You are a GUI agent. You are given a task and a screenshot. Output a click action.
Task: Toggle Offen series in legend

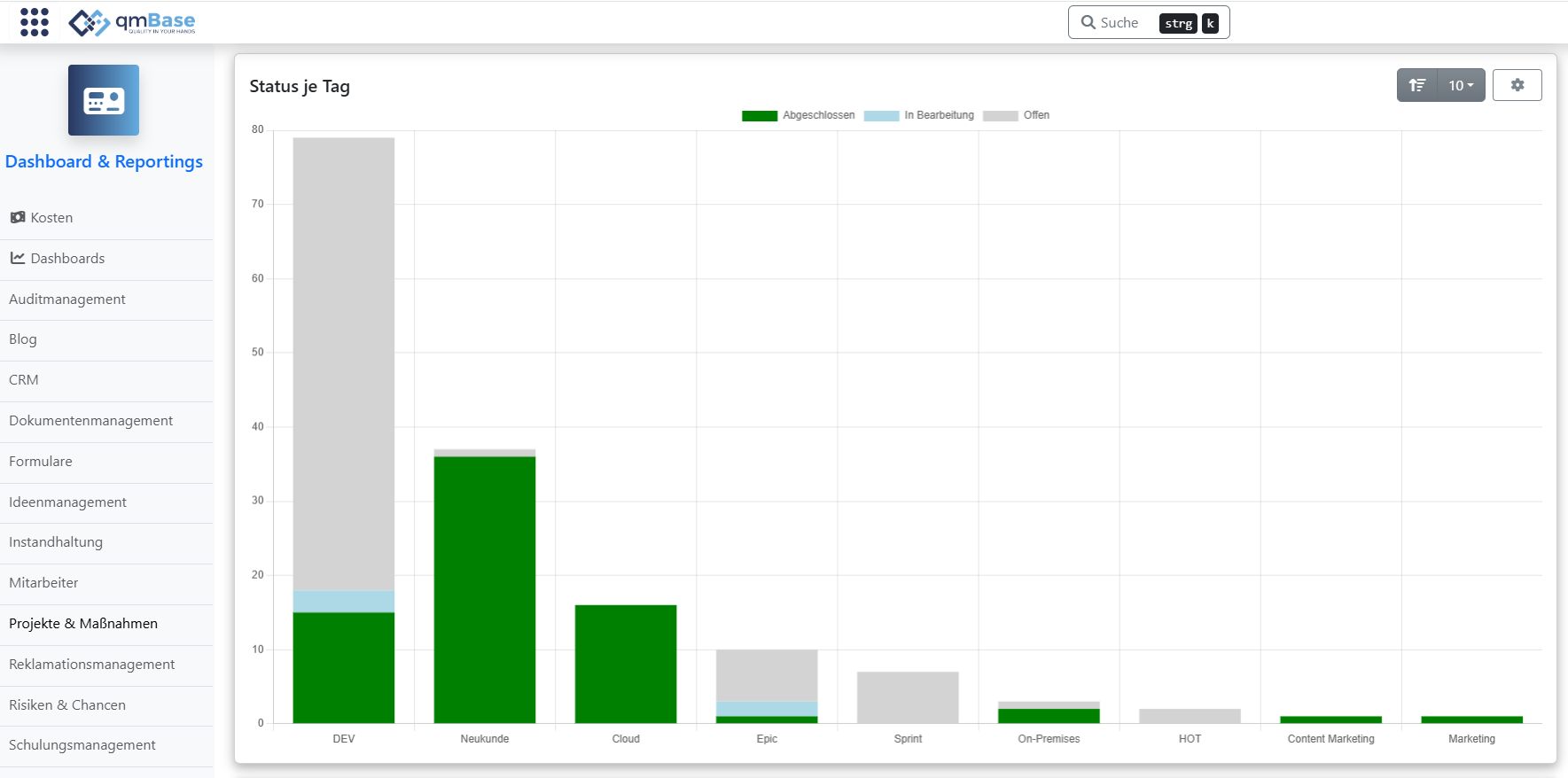1017,115
